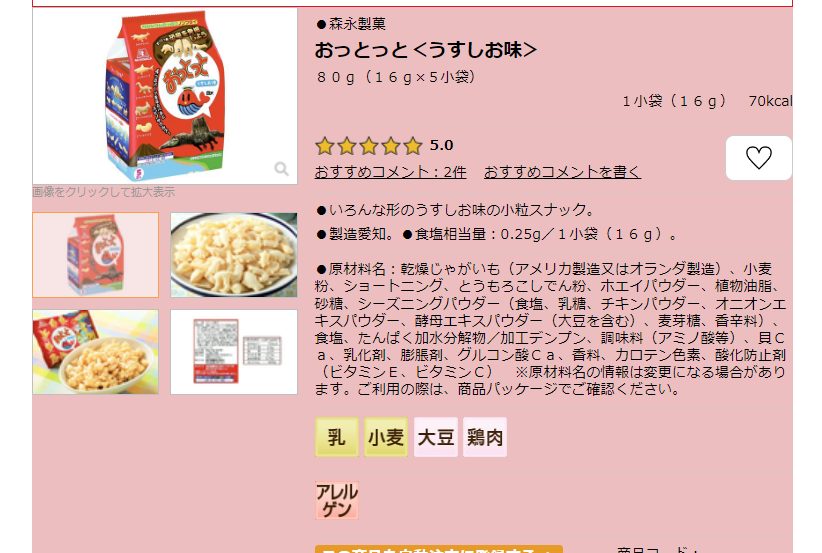Select the 鶏肉 allergen badge
Screen dimensions: 822x553
click(485, 437)
